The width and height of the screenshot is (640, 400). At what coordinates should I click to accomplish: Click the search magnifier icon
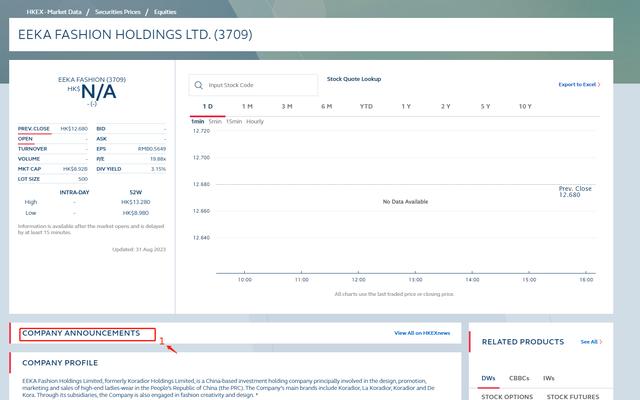pyautogui.click(x=198, y=85)
